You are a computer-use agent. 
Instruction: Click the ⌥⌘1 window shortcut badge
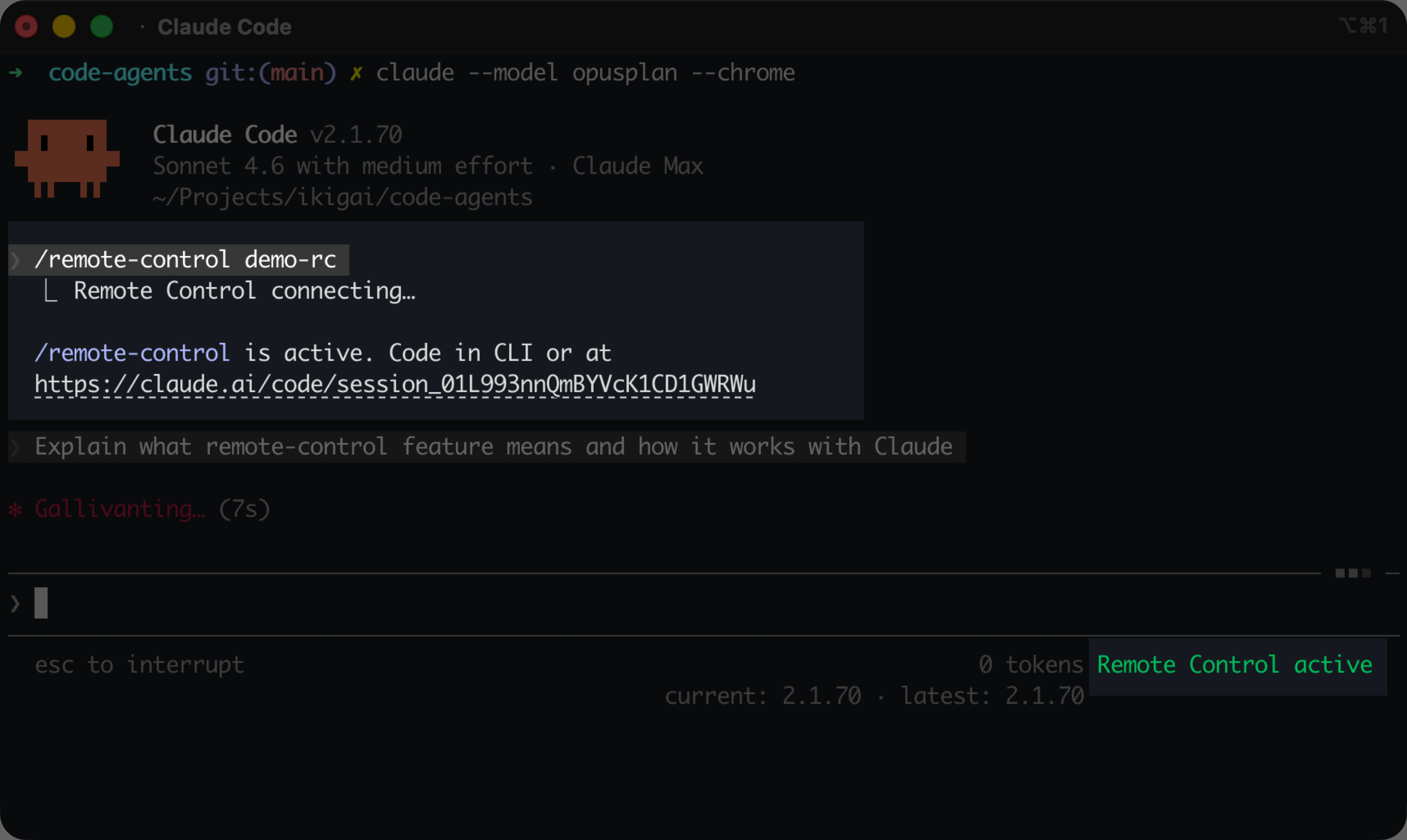pyautogui.click(x=1364, y=25)
